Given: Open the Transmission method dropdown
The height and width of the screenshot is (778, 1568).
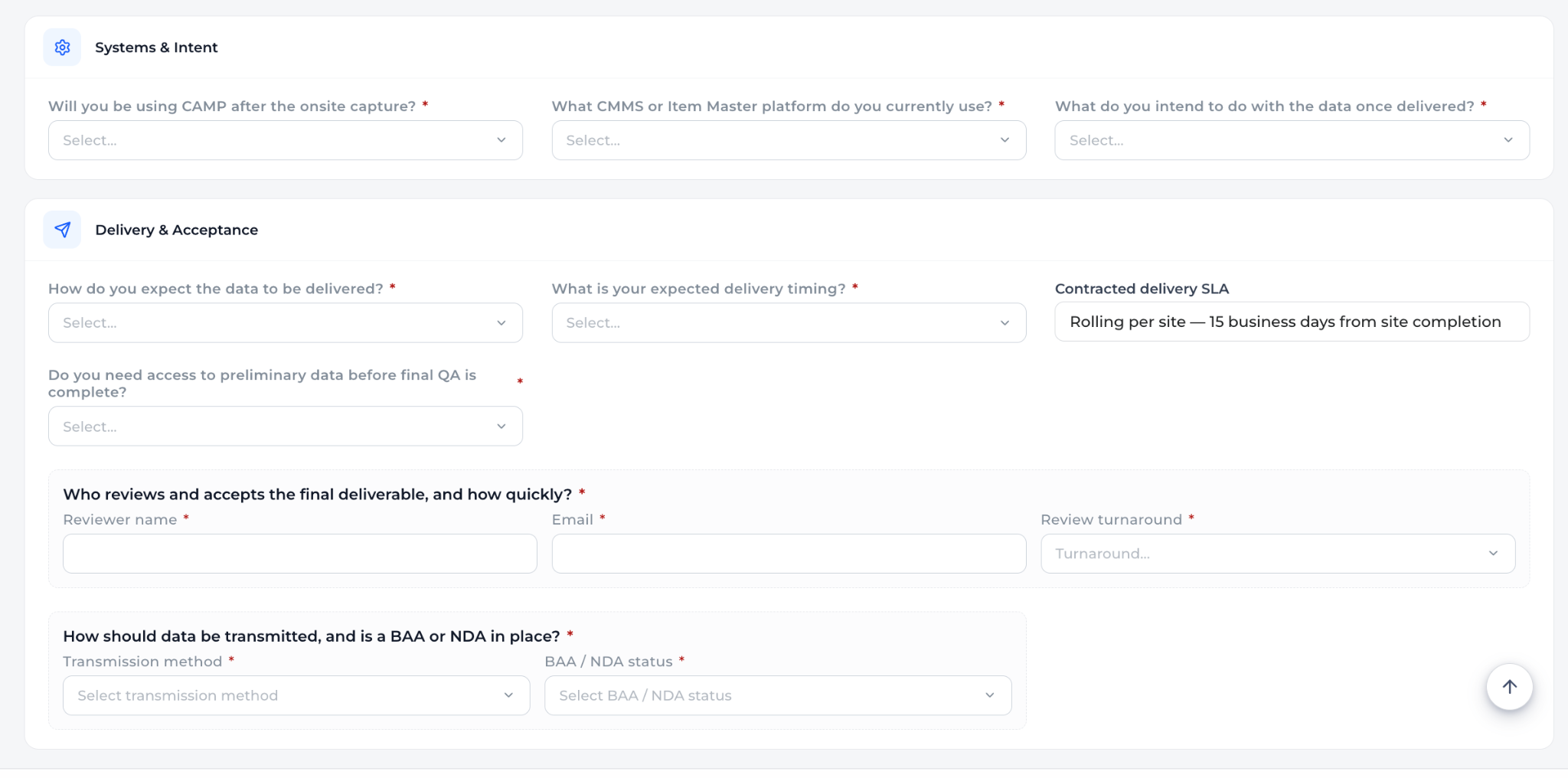Looking at the screenshot, I should (x=296, y=695).
